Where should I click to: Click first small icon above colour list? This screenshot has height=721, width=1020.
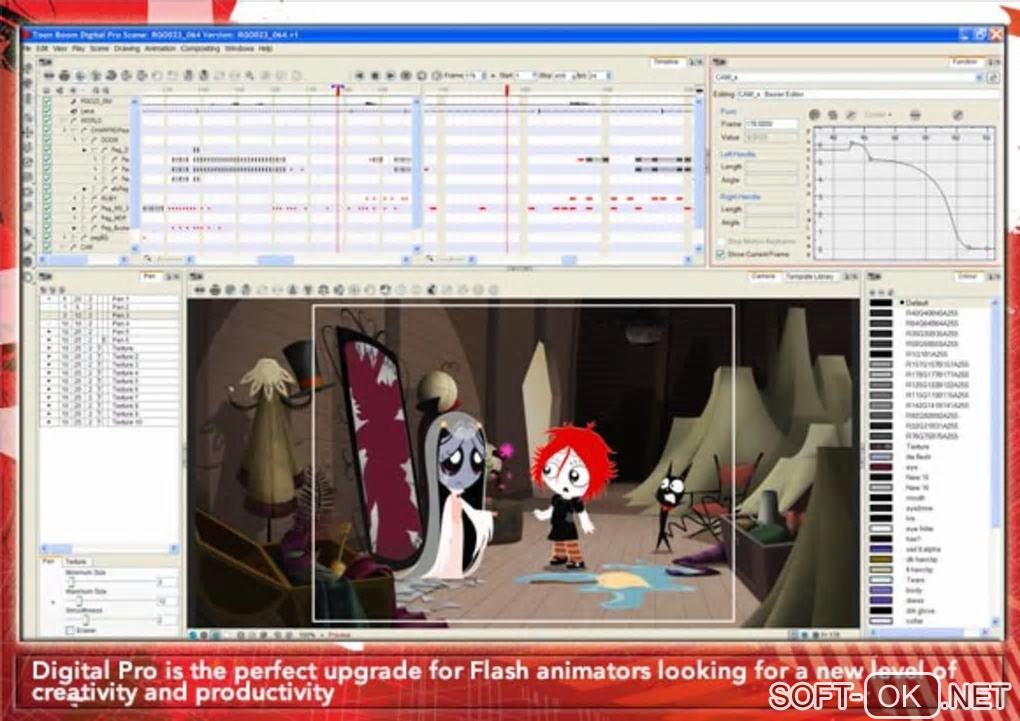click(x=873, y=292)
